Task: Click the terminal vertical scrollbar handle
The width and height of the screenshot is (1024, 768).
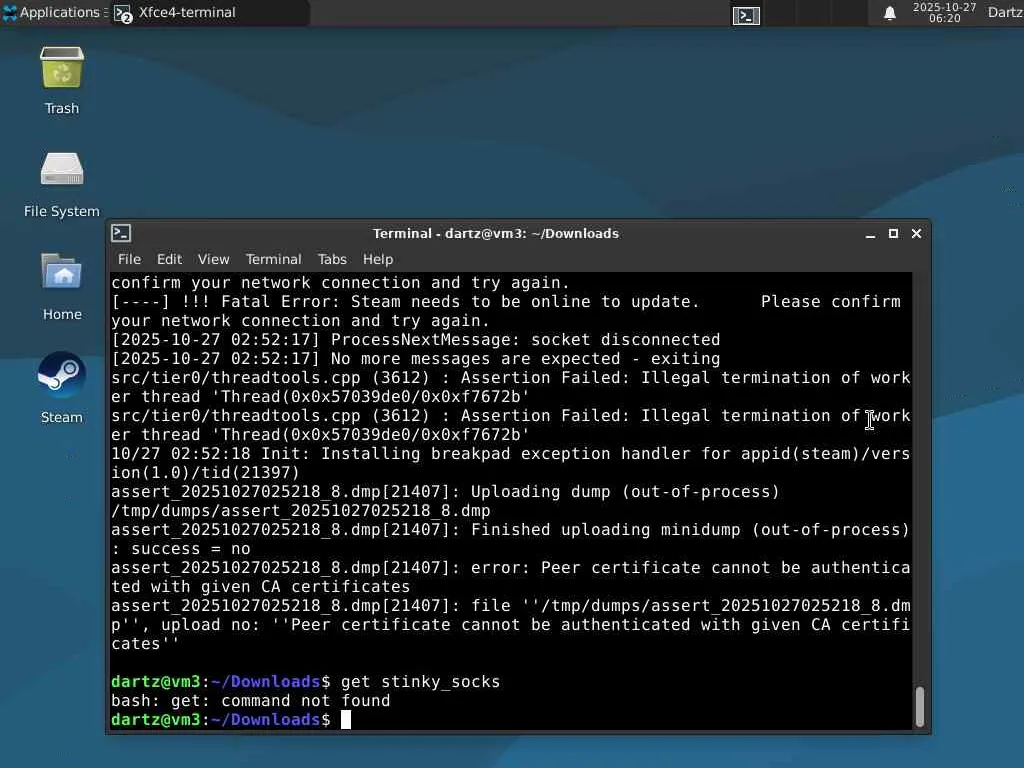Action: (x=920, y=707)
